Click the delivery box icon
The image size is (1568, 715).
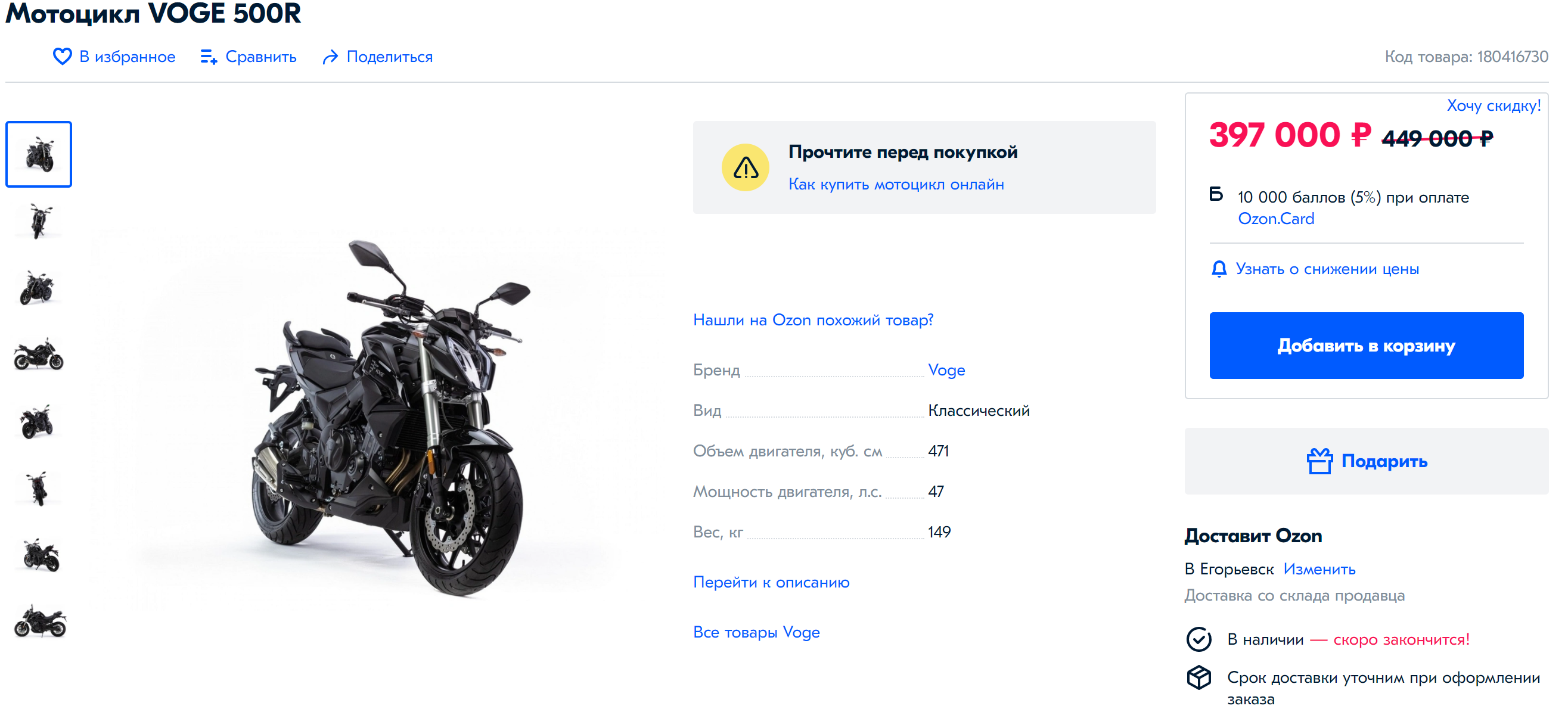tap(1198, 677)
